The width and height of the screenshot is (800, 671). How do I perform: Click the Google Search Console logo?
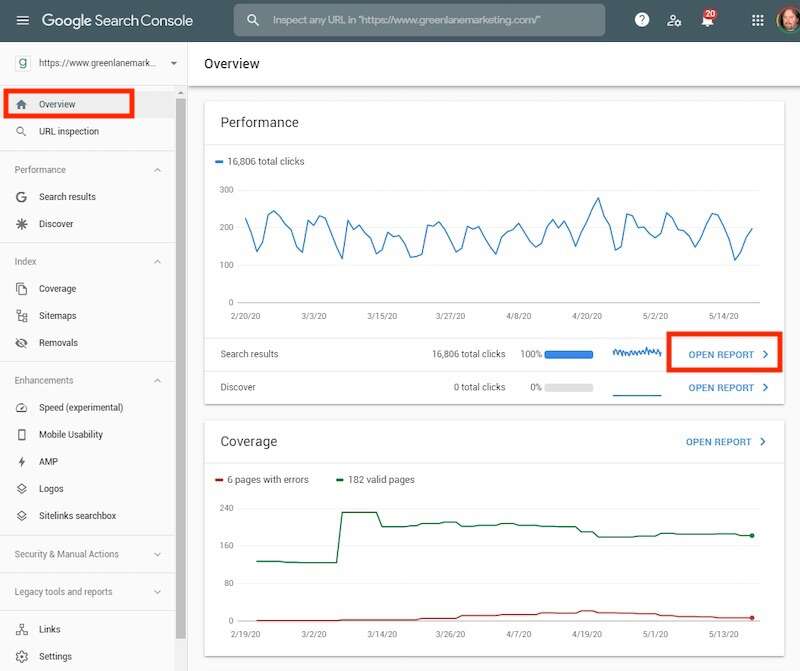pos(117,20)
